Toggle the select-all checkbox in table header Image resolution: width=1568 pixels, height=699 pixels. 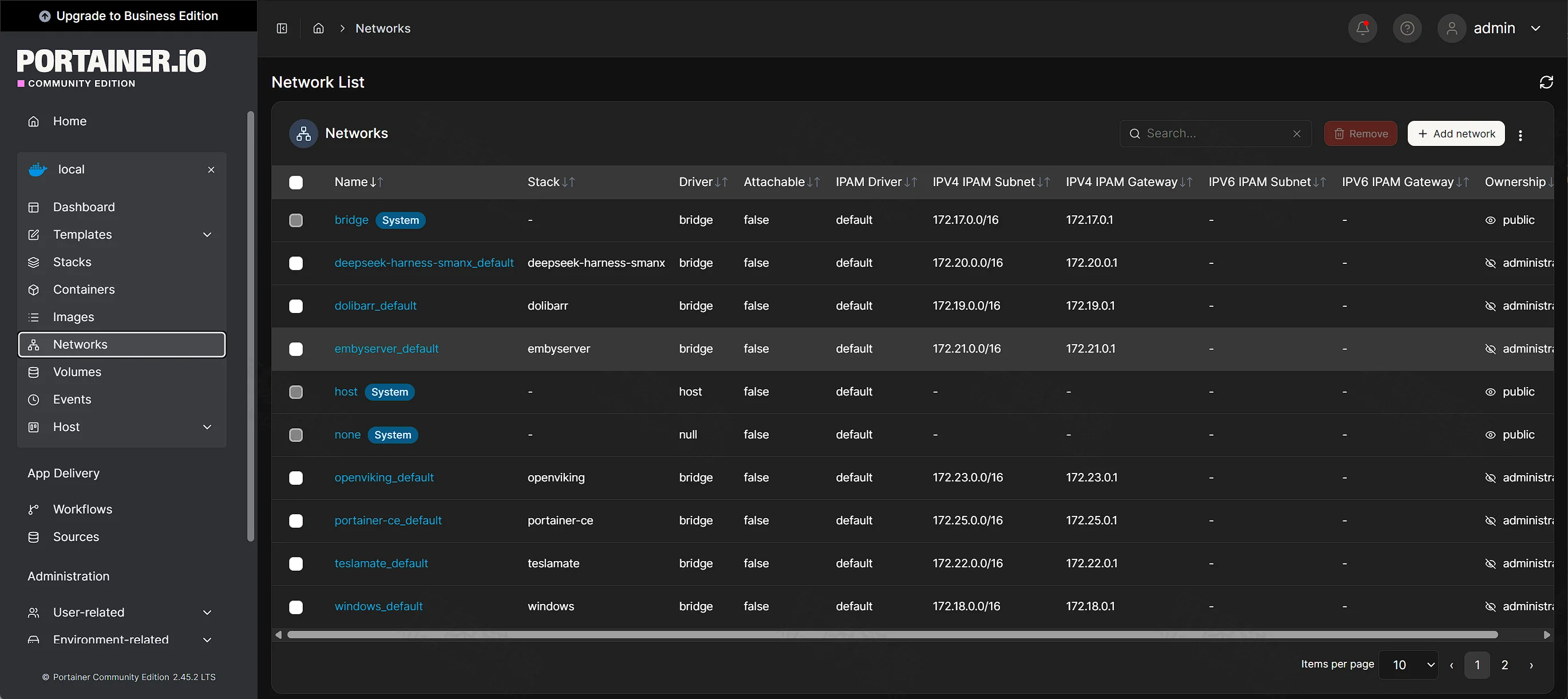pyautogui.click(x=296, y=183)
